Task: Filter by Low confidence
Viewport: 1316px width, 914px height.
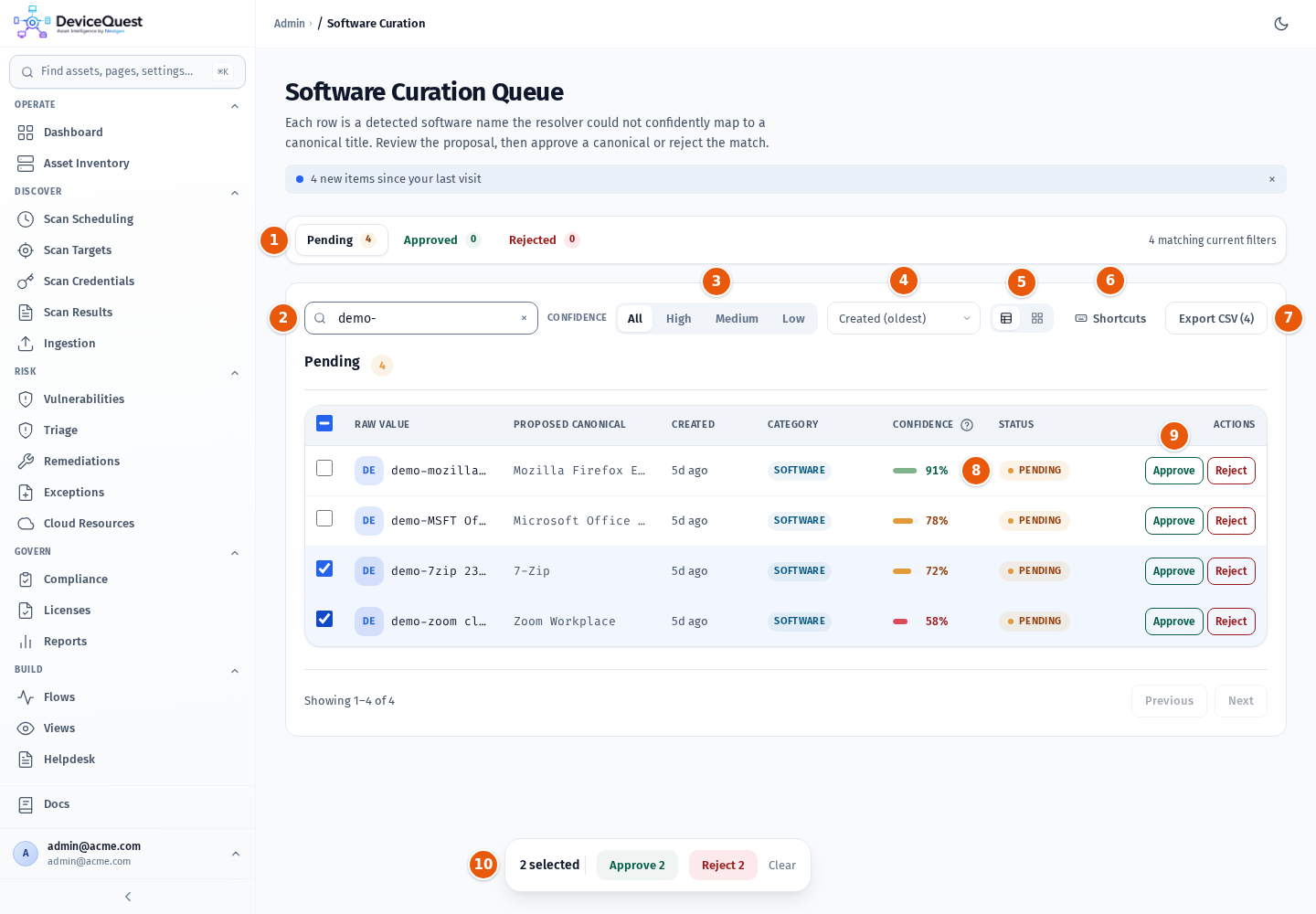Action: tap(793, 318)
